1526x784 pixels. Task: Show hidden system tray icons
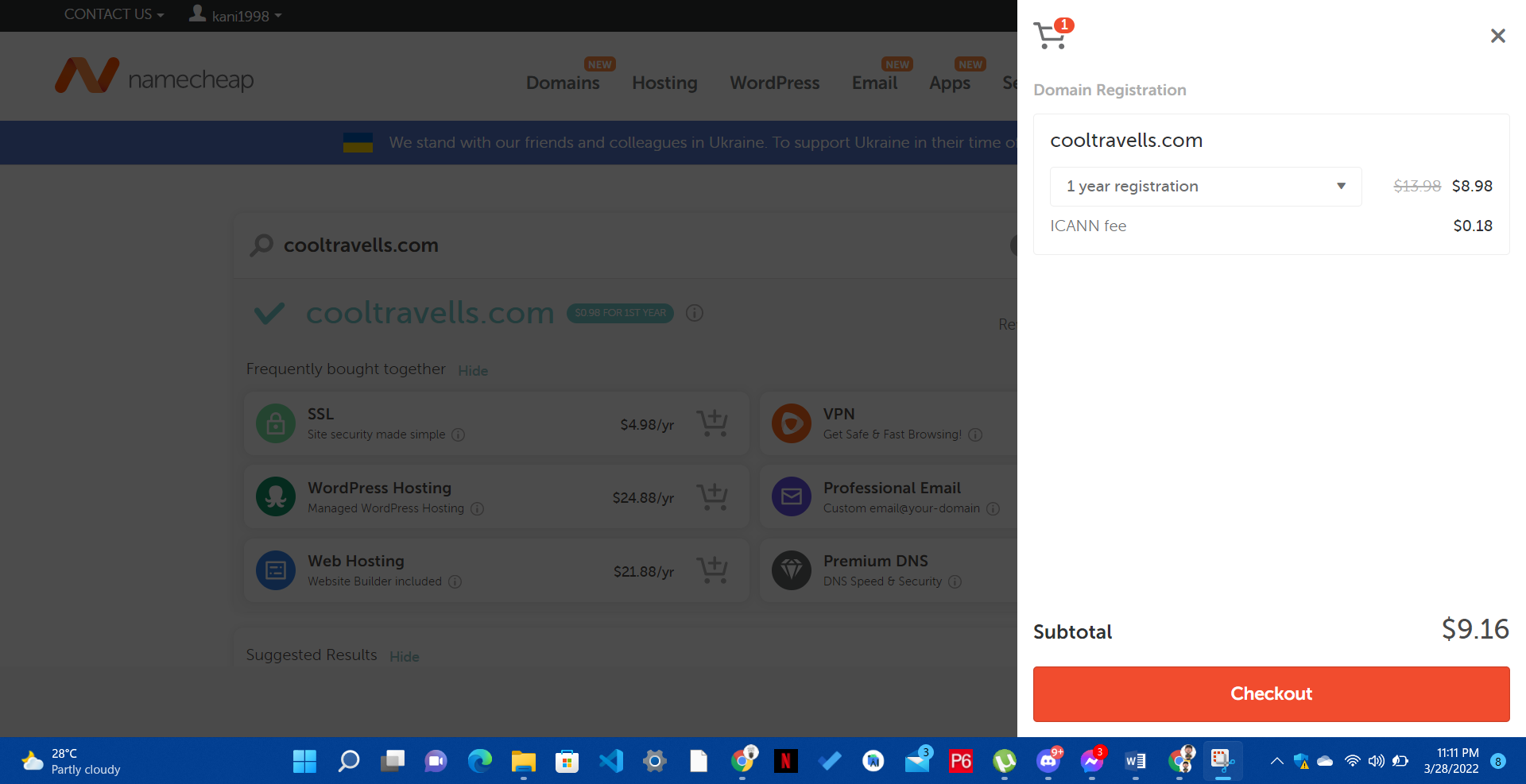[1276, 761]
